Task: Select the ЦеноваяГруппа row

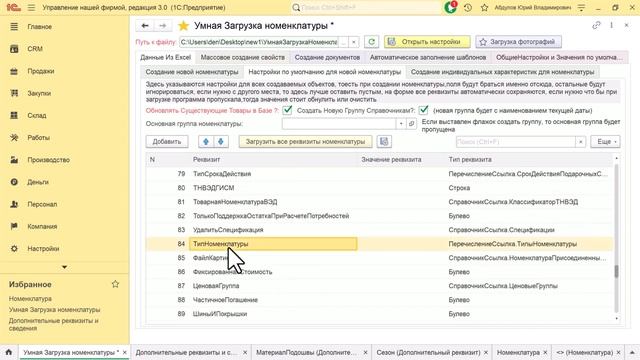Action: [379, 286]
